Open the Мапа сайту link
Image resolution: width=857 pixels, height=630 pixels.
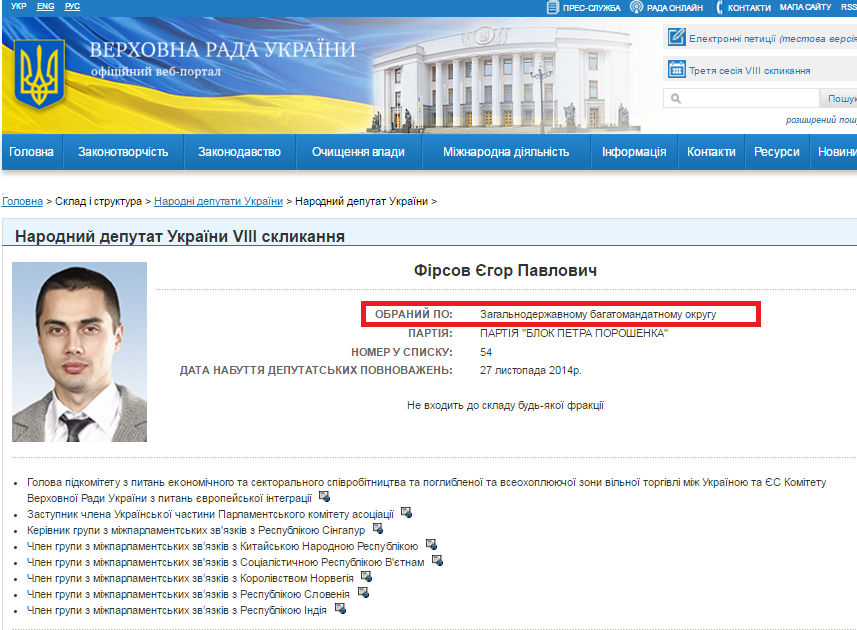805,7
